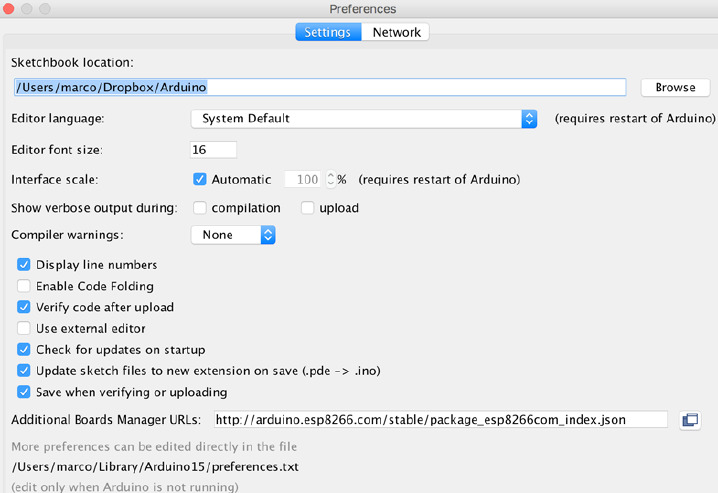
Task: Select the Settings tab
Action: [328, 32]
